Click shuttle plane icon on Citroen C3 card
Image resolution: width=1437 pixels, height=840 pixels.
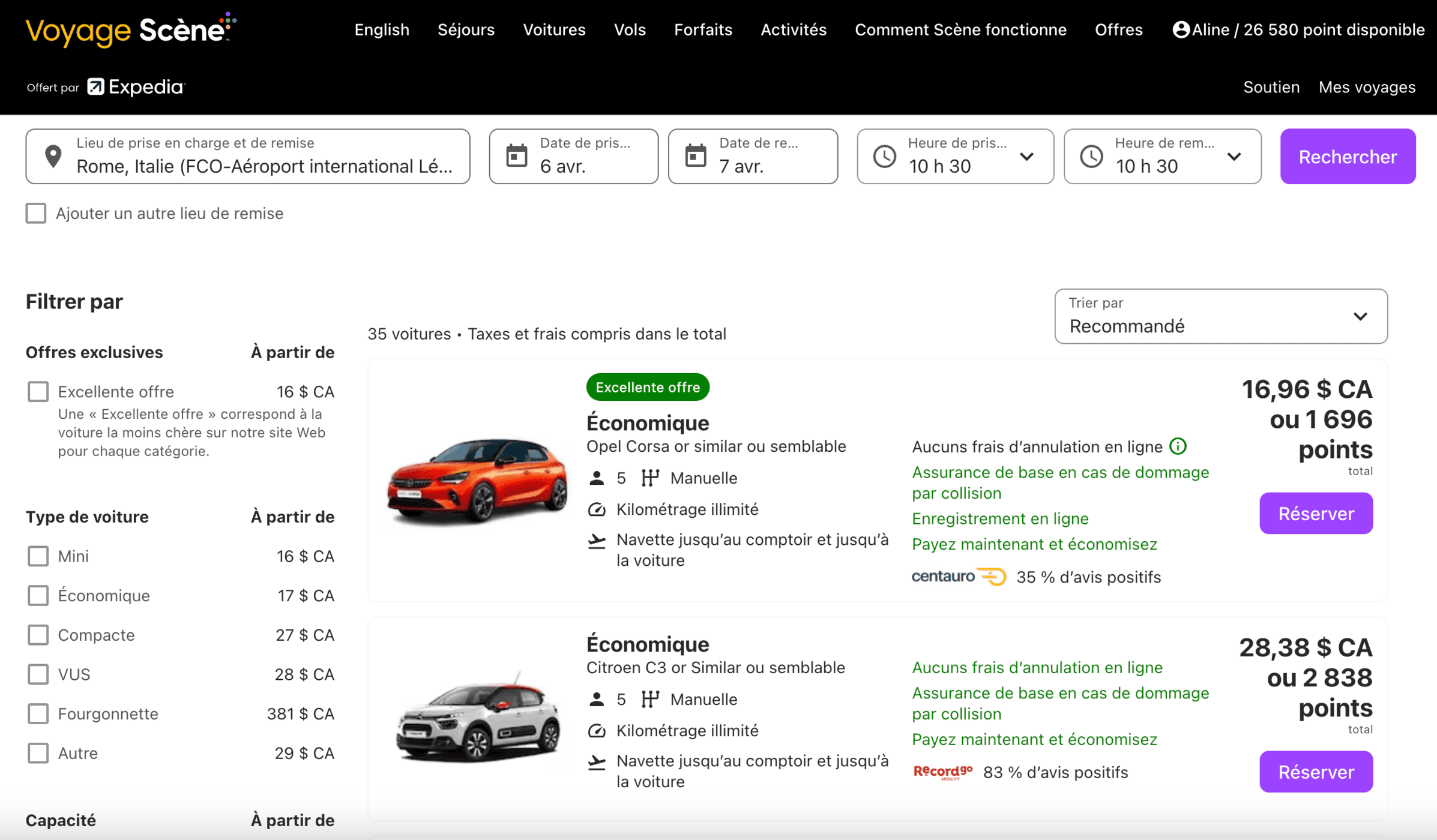pos(596,762)
